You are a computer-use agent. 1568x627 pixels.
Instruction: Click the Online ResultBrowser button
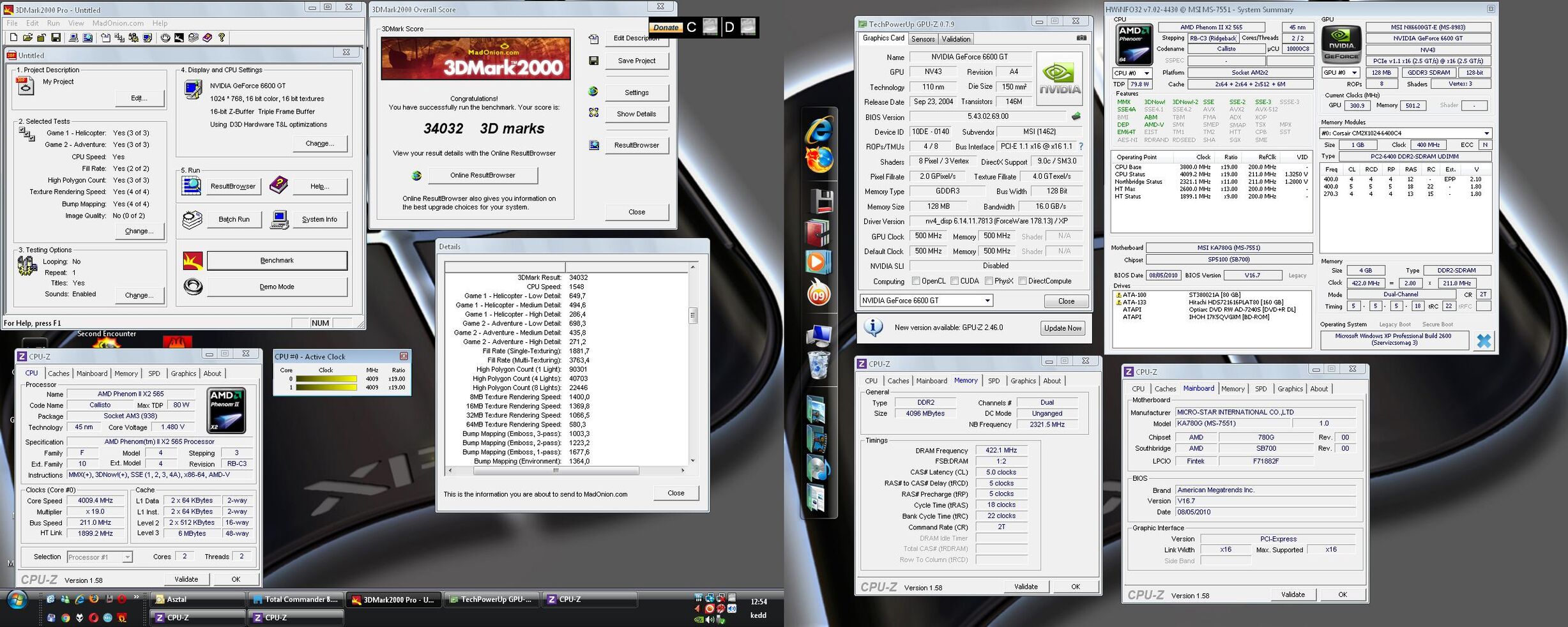(483, 176)
